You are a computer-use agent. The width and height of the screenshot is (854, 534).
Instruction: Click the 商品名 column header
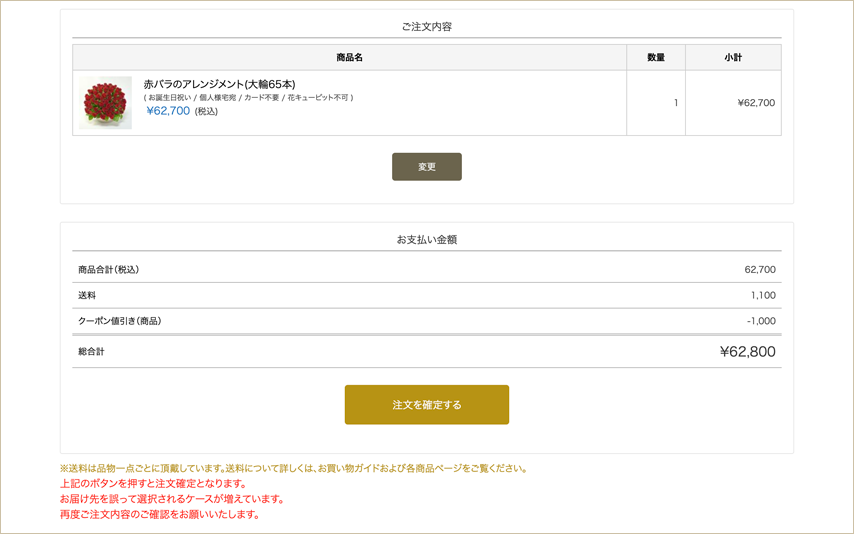(349, 58)
